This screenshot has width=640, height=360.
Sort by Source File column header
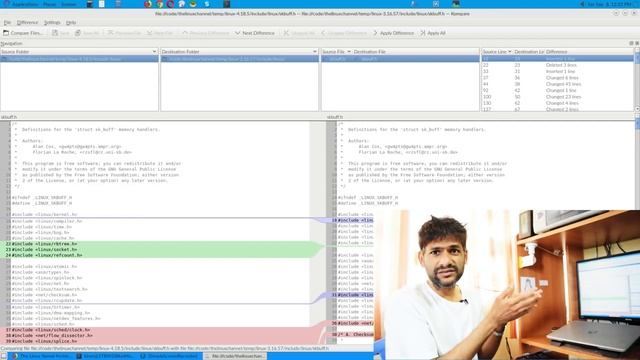pyautogui.click(x=336, y=52)
